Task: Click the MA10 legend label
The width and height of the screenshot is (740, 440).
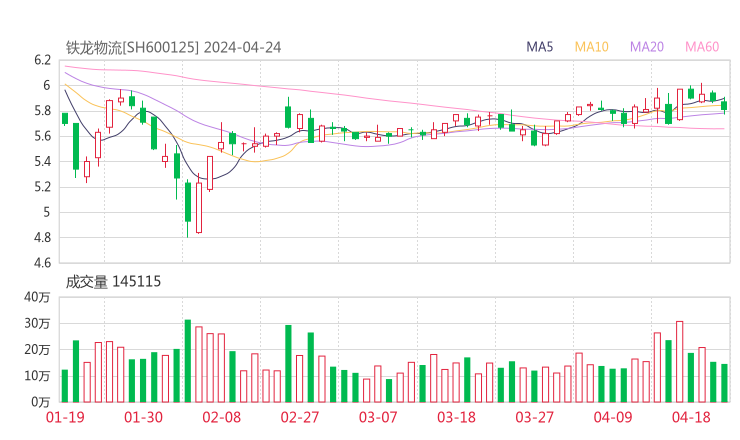Action: point(591,47)
